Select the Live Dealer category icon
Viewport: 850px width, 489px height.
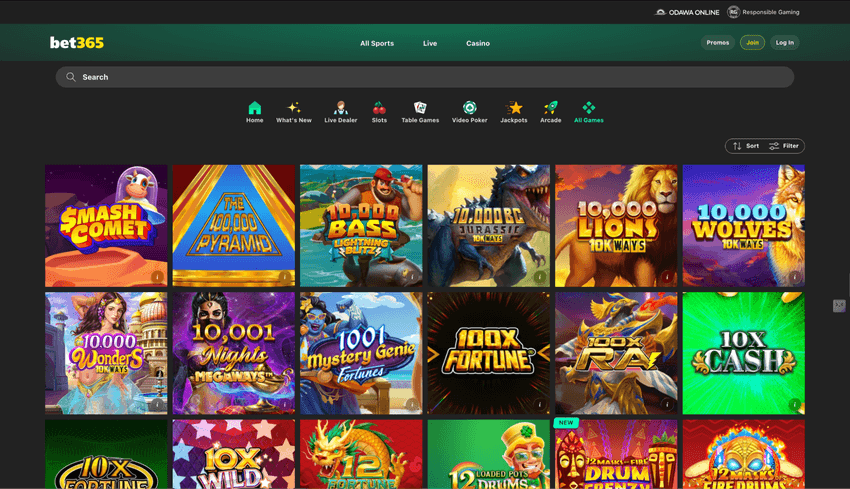click(x=340, y=107)
